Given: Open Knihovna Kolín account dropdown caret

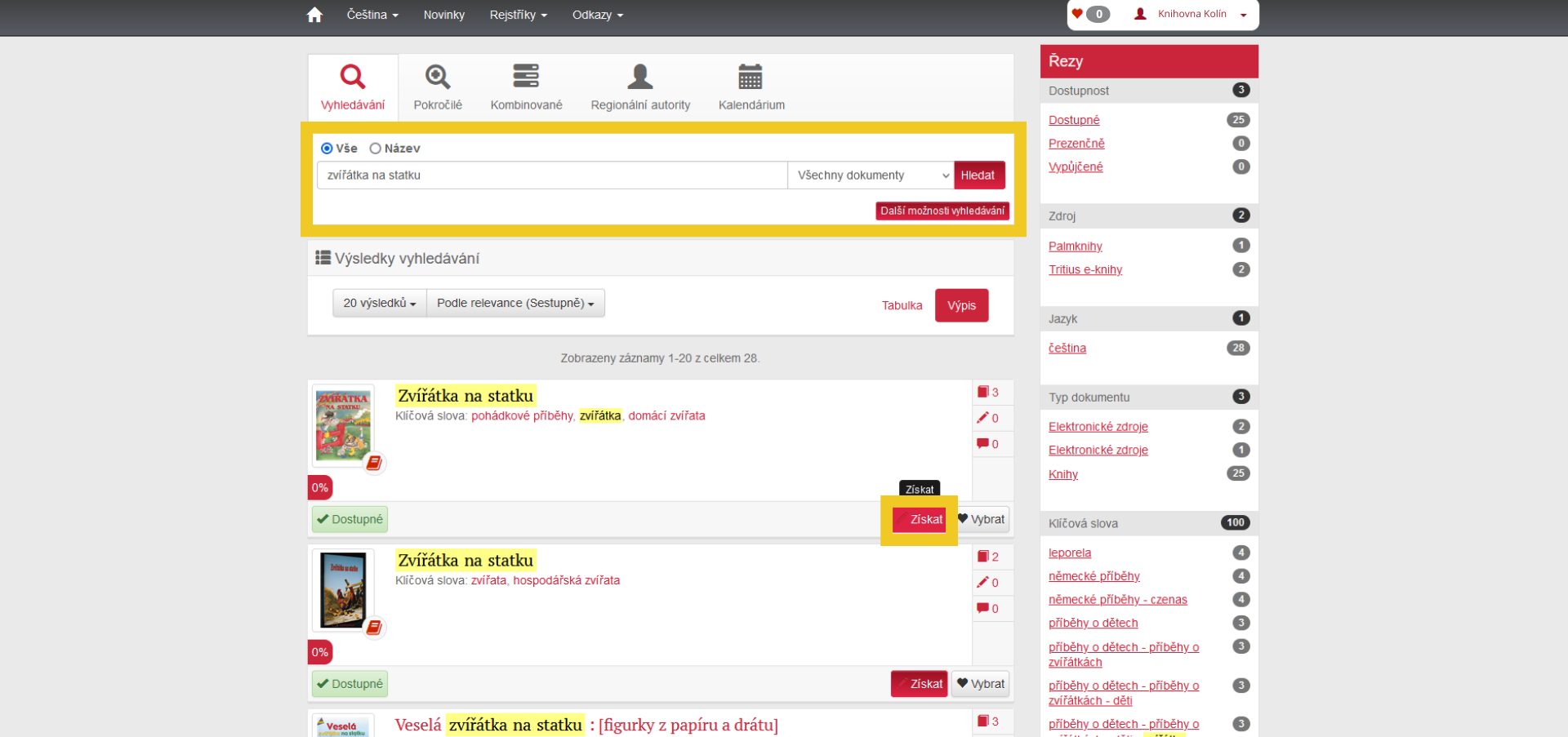Looking at the screenshot, I should tap(1243, 15).
